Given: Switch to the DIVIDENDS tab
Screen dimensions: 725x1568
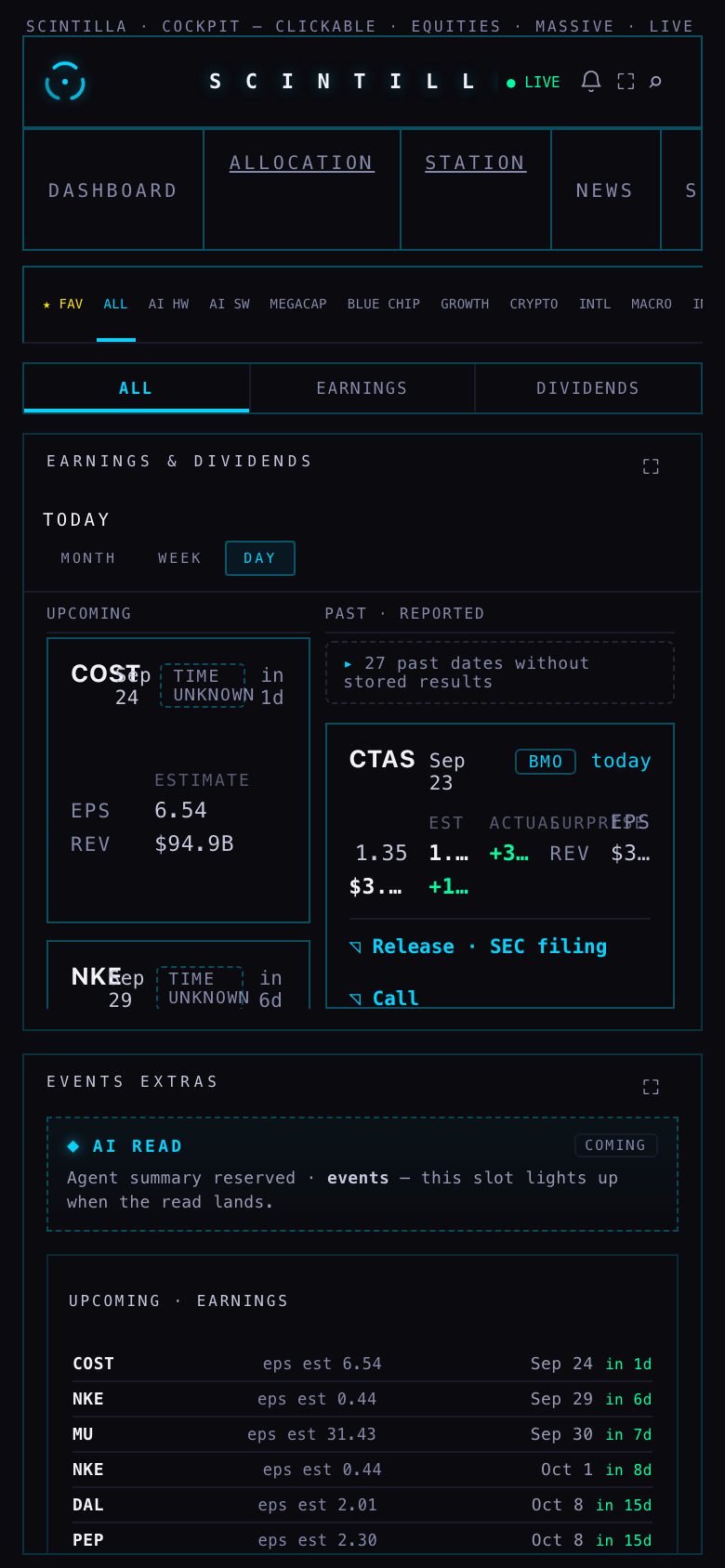Looking at the screenshot, I should (x=588, y=388).
